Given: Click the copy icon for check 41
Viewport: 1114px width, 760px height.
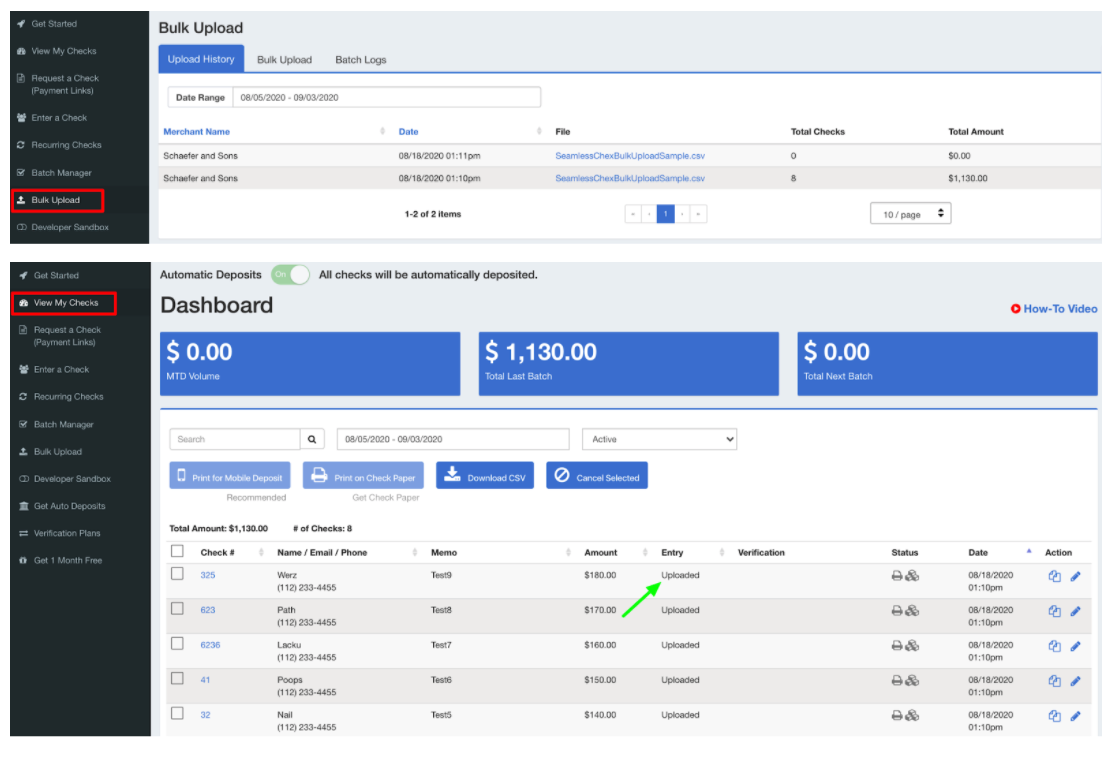Looking at the screenshot, I should [x=1054, y=681].
